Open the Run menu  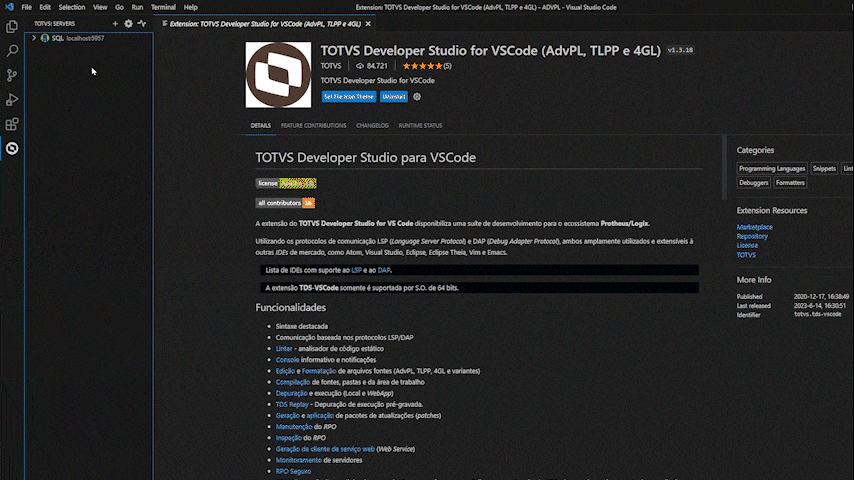[137, 7]
